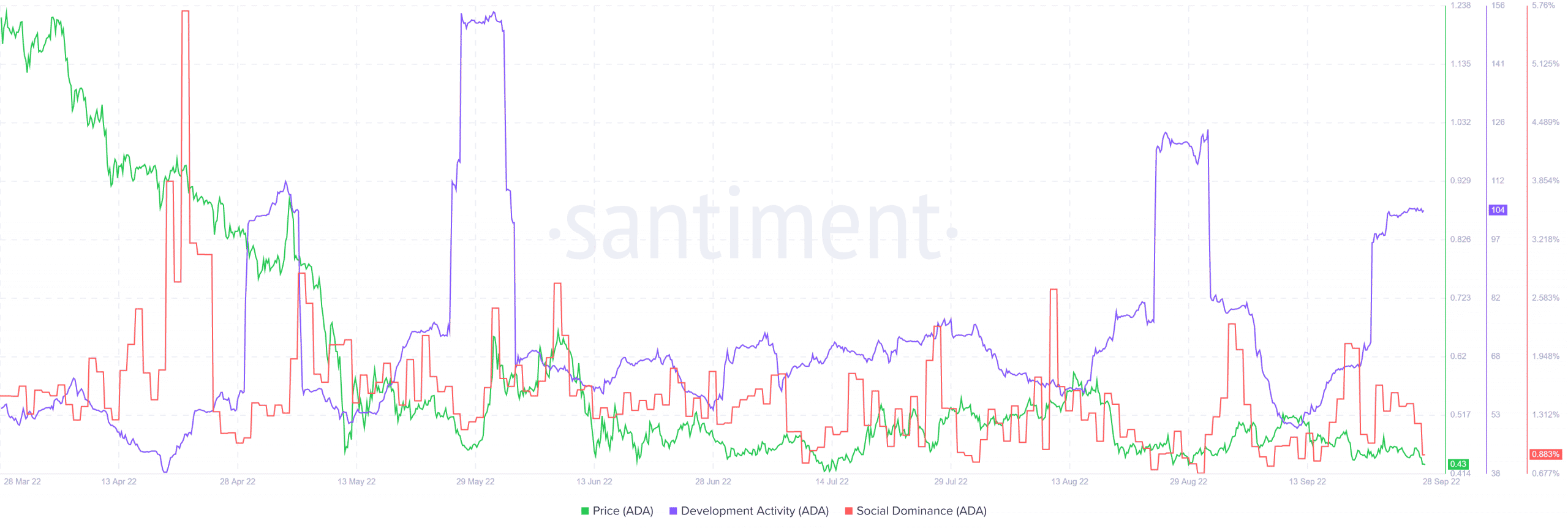
Task: Click the 4.489% social dominance axis value
Action: tap(1545, 122)
